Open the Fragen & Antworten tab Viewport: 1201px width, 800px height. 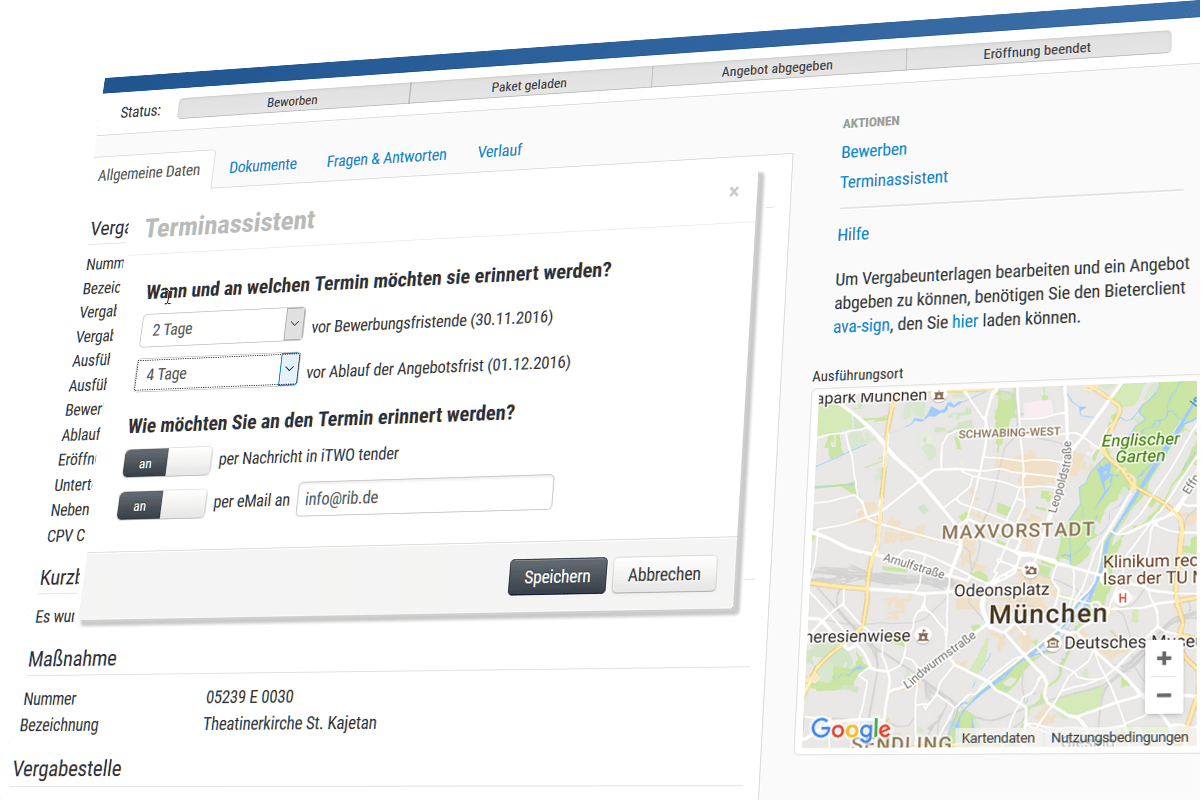click(387, 158)
